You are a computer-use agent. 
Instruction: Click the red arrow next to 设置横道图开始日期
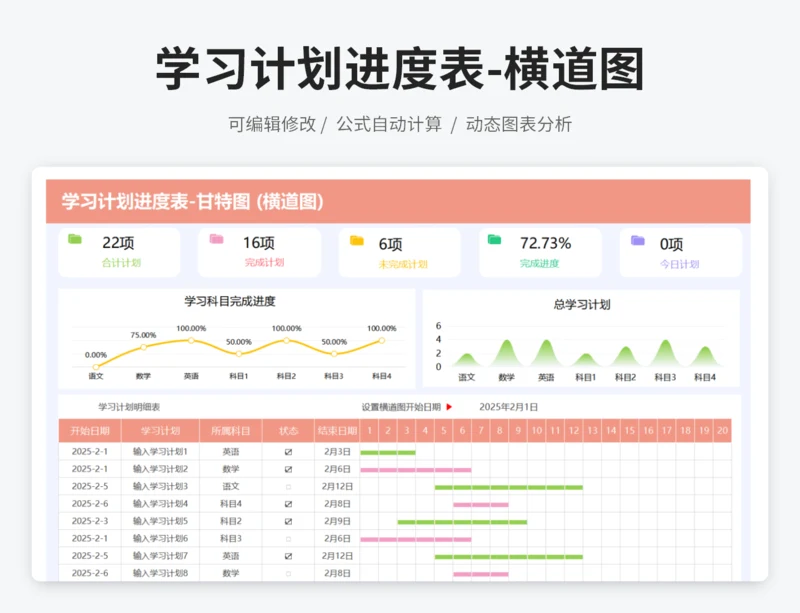449,407
